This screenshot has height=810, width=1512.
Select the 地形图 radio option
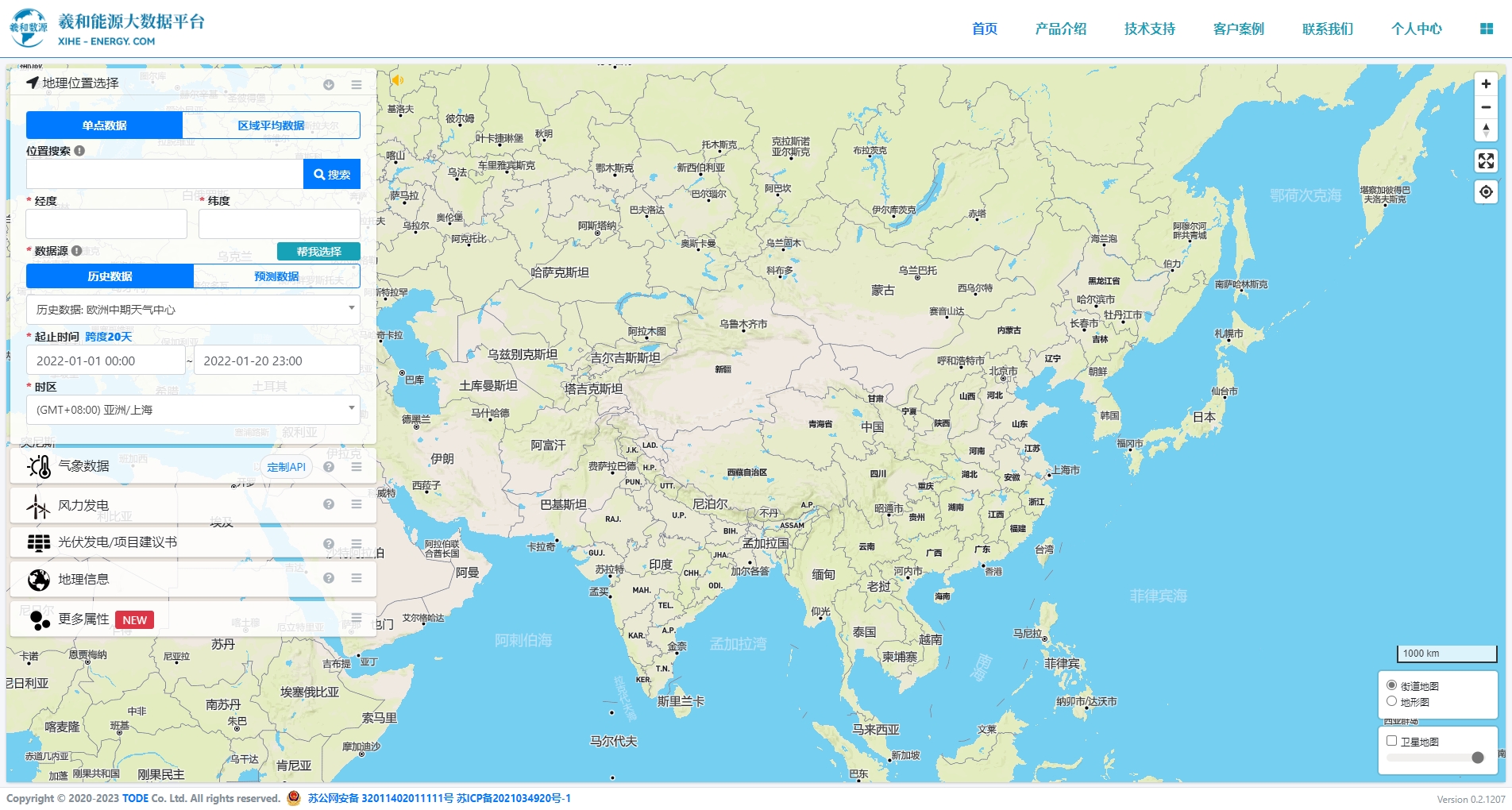[x=1391, y=701]
